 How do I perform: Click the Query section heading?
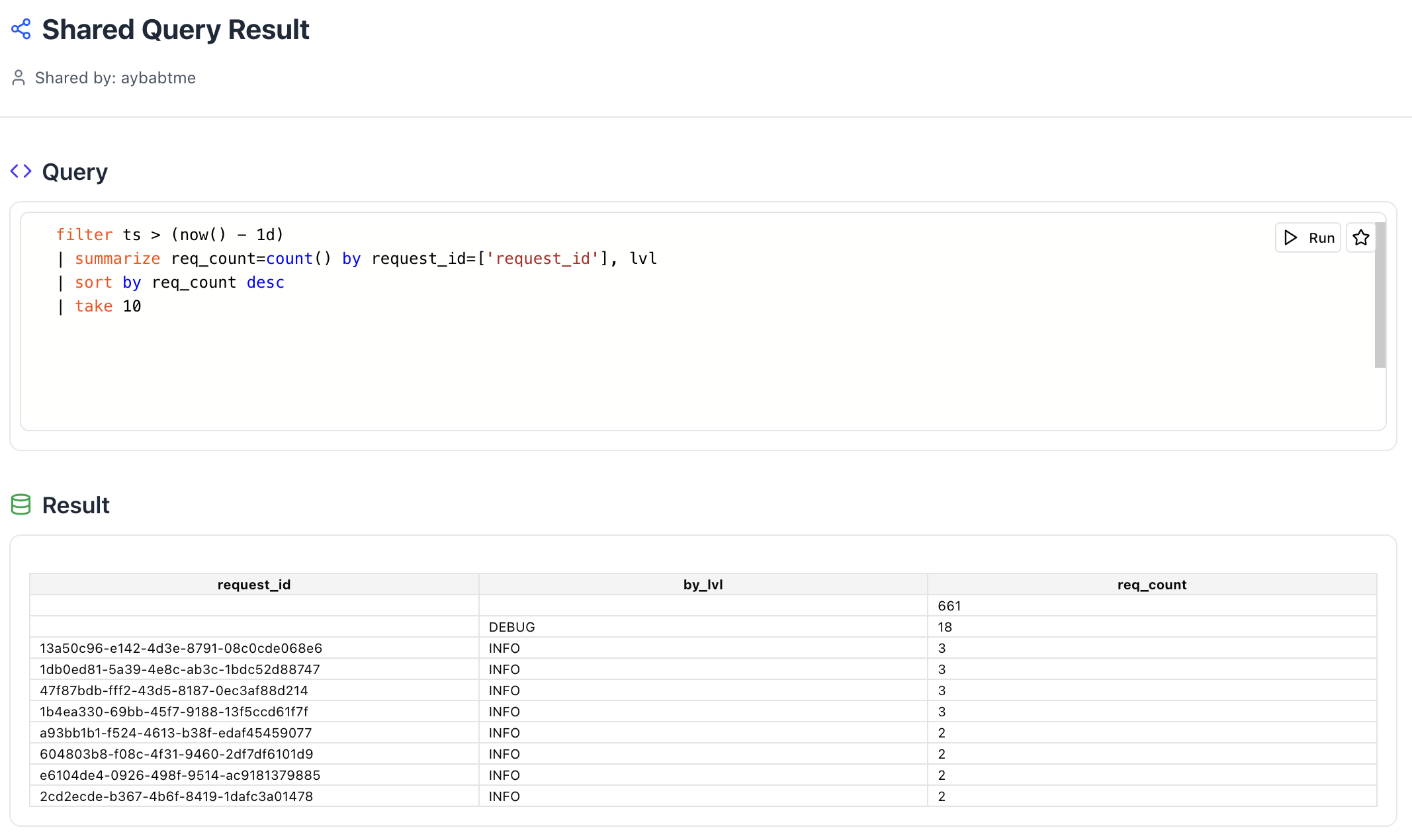75,172
